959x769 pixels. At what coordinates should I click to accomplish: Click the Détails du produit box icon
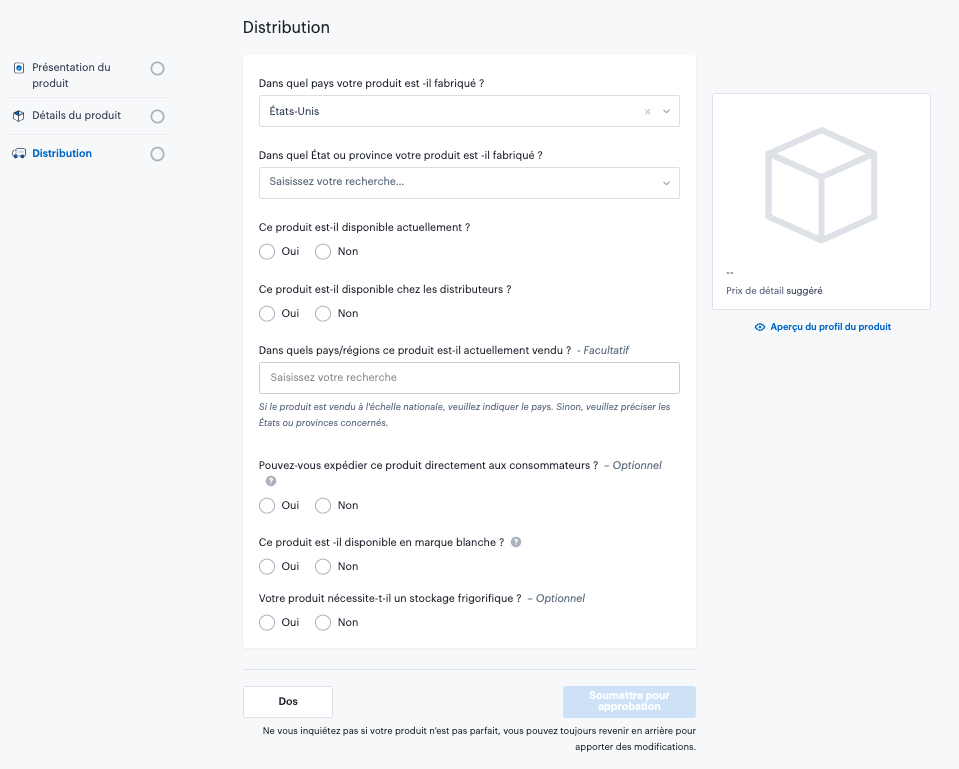18,116
